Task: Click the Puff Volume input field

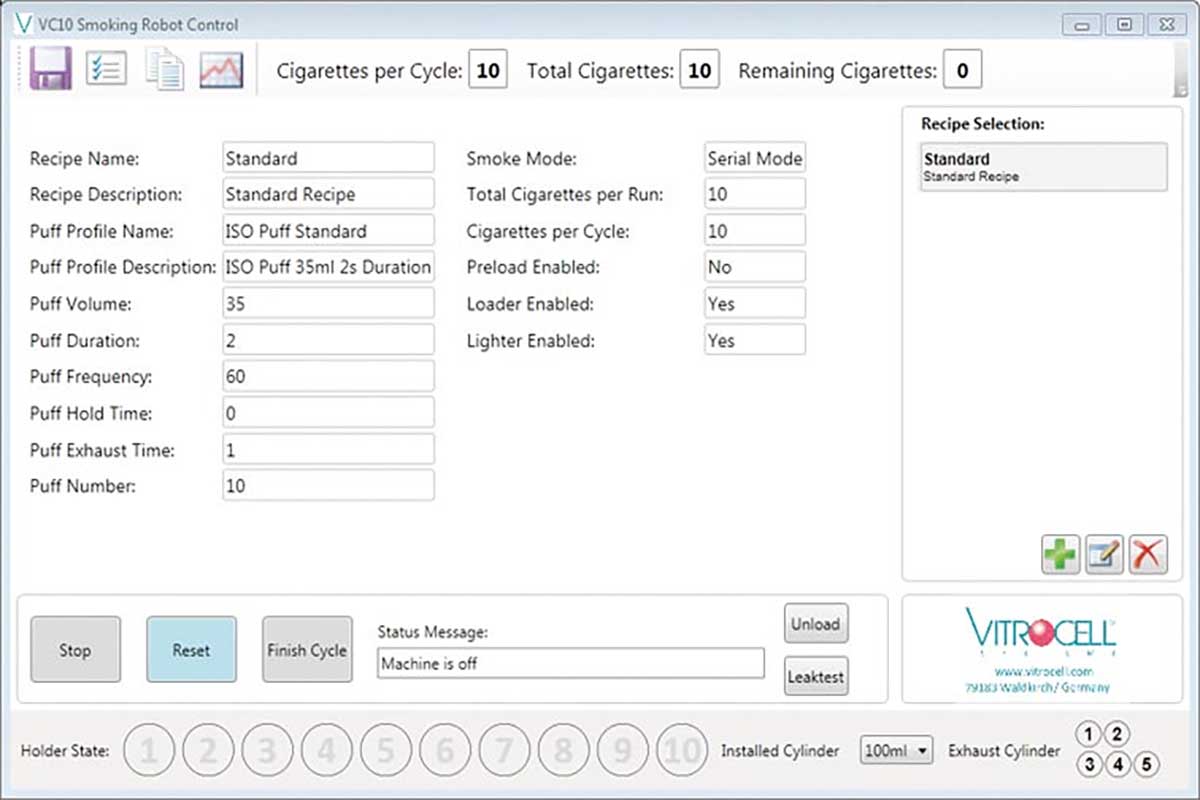Action: pyautogui.click(x=328, y=304)
